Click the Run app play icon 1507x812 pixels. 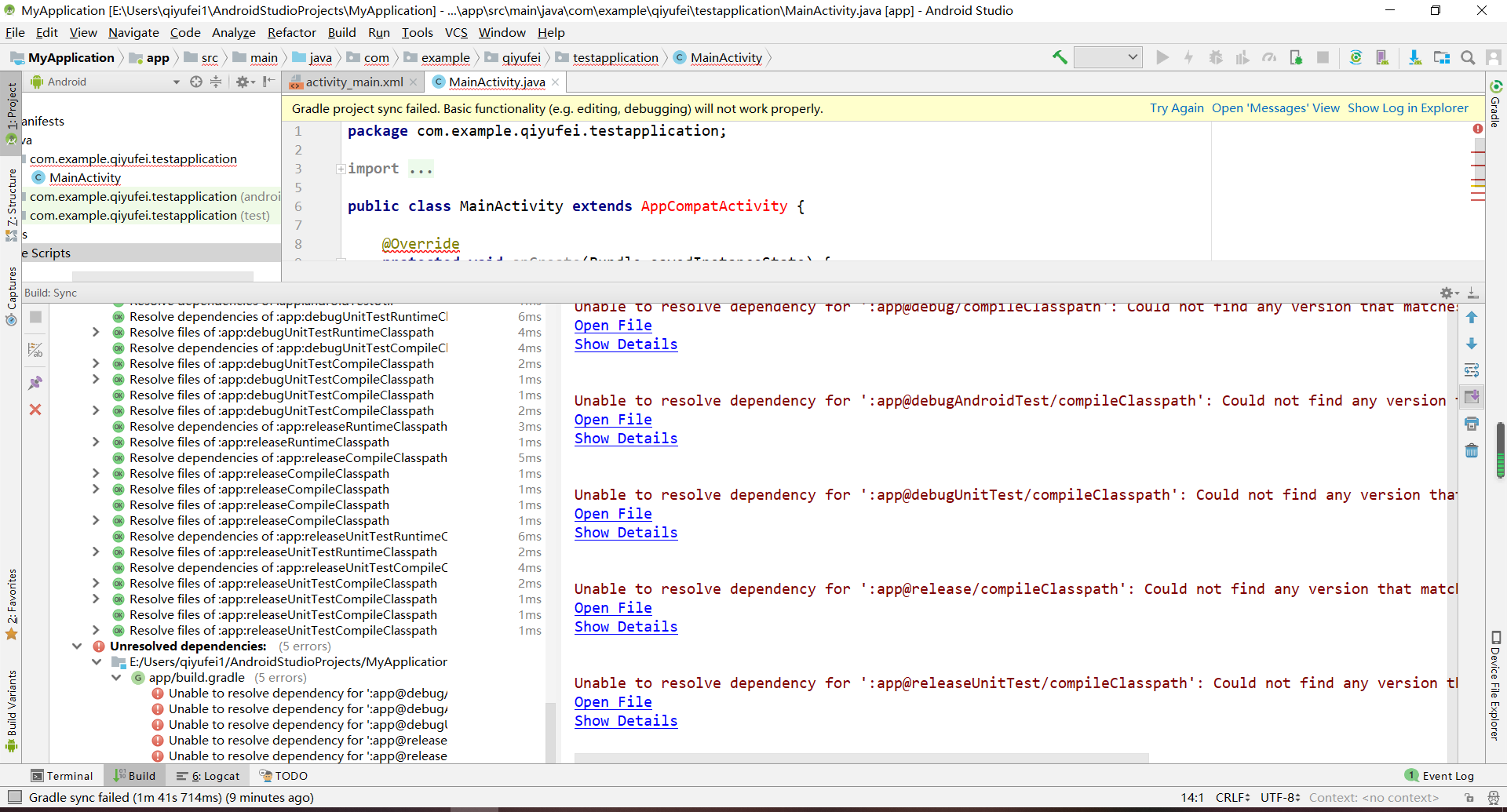1162,57
